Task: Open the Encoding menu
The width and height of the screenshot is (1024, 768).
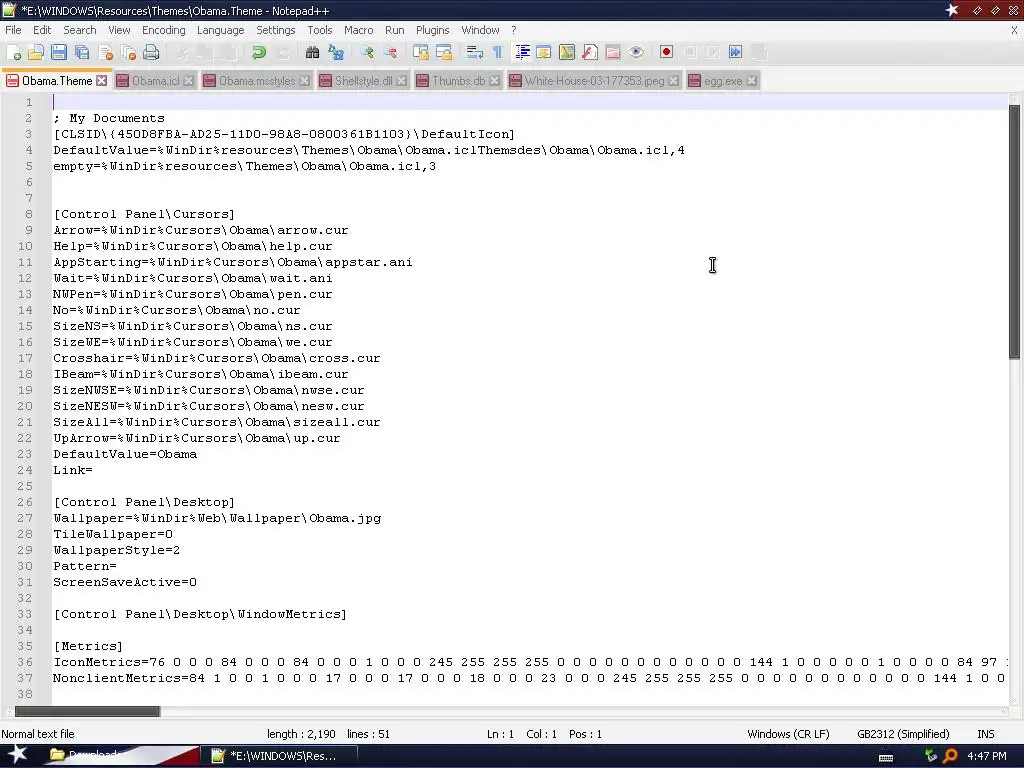Action: 163,30
